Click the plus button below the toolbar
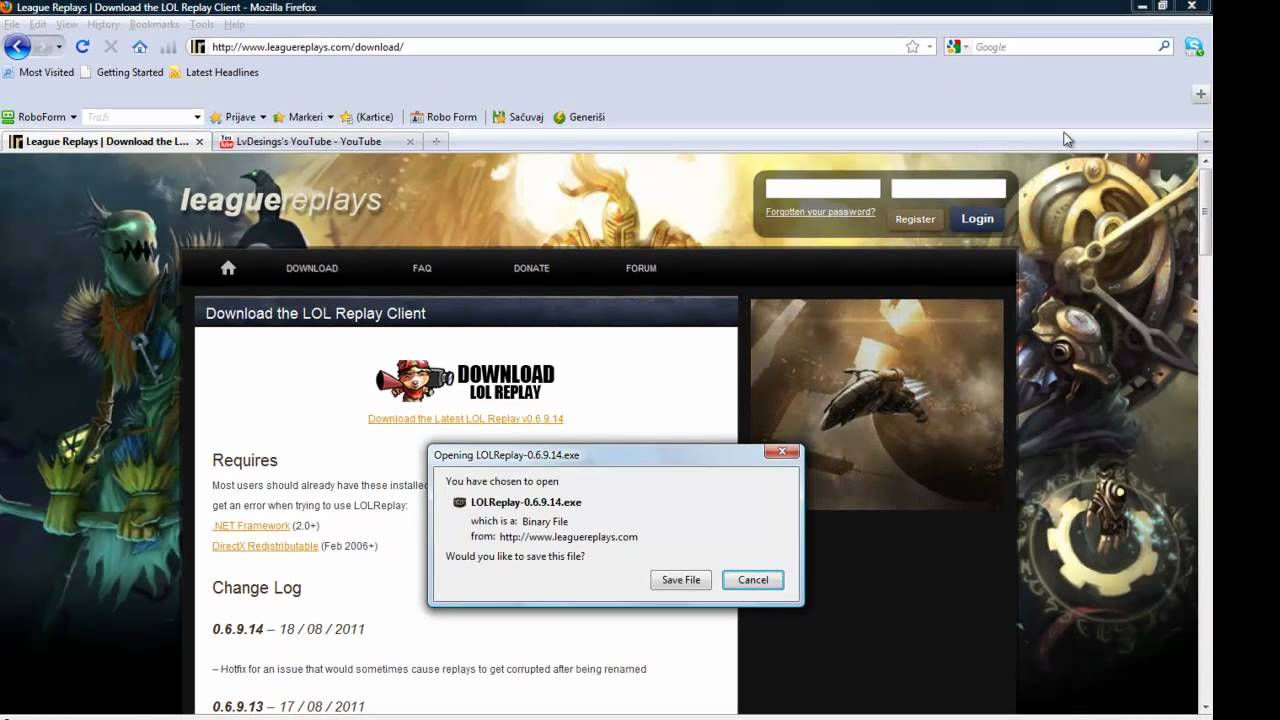1280x720 pixels. click(x=1201, y=94)
